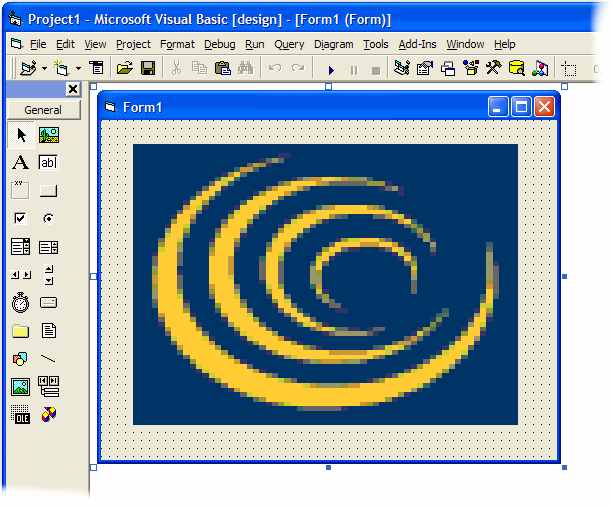Open the Properties Window

[x=425, y=68]
